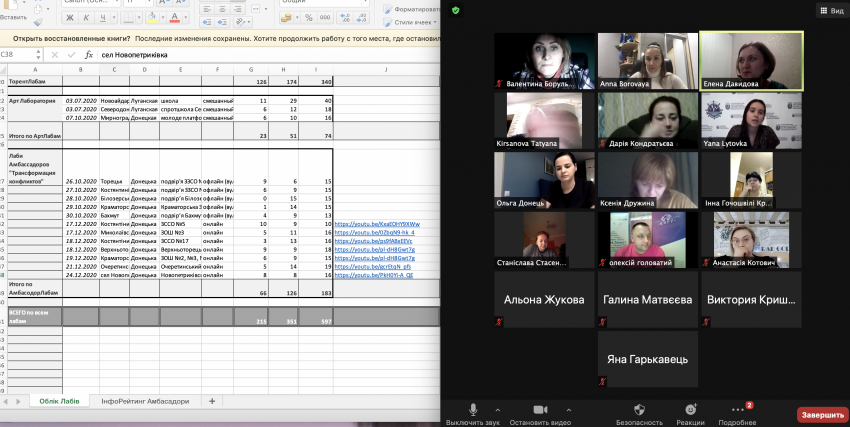Switch to ІнфоРейтинг Амбасадори sheet tab
Viewport: 850px width, 427px height.
pos(145,401)
